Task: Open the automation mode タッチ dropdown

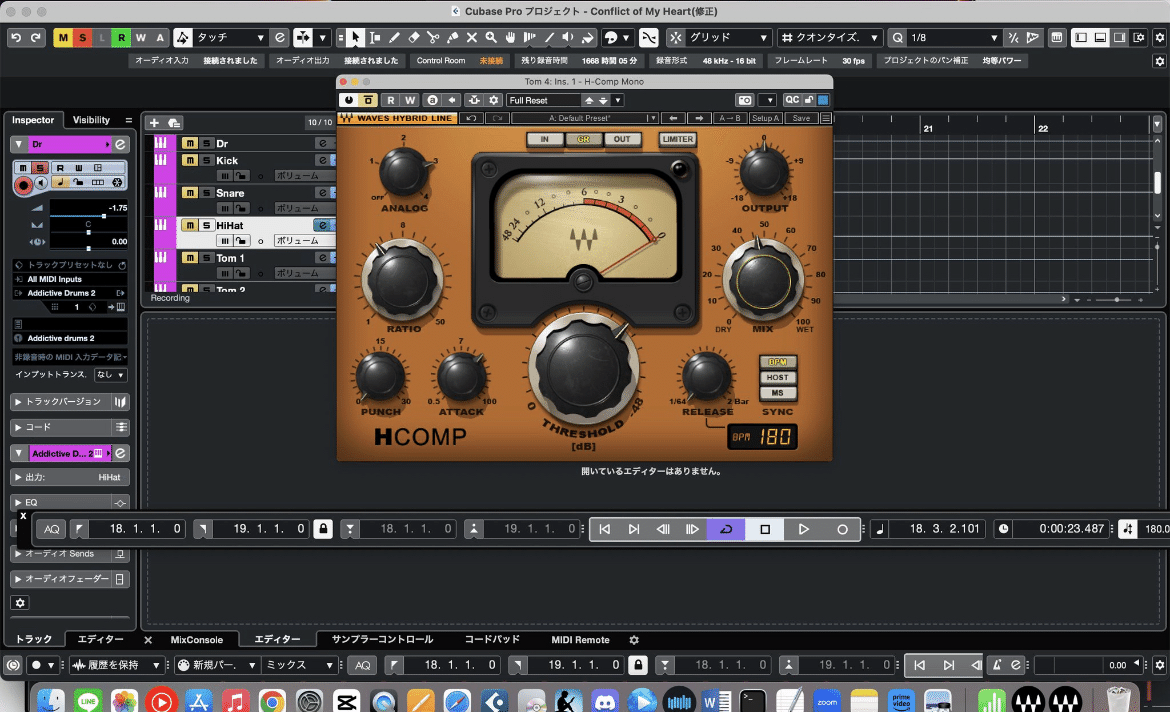Action: coord(230,37)
